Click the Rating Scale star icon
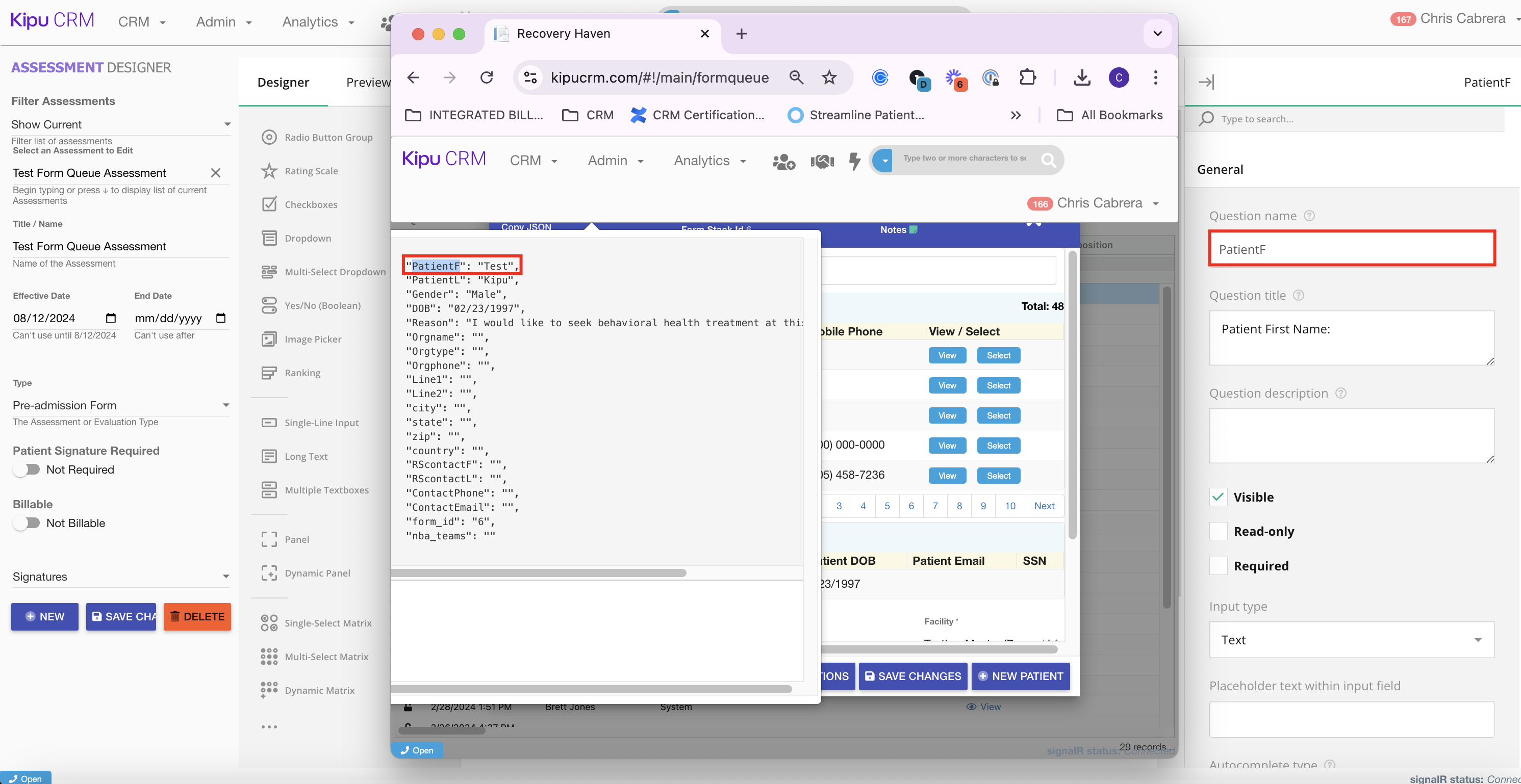The height and width of the screenshot is (784, 1521). (x=269, y=171)
